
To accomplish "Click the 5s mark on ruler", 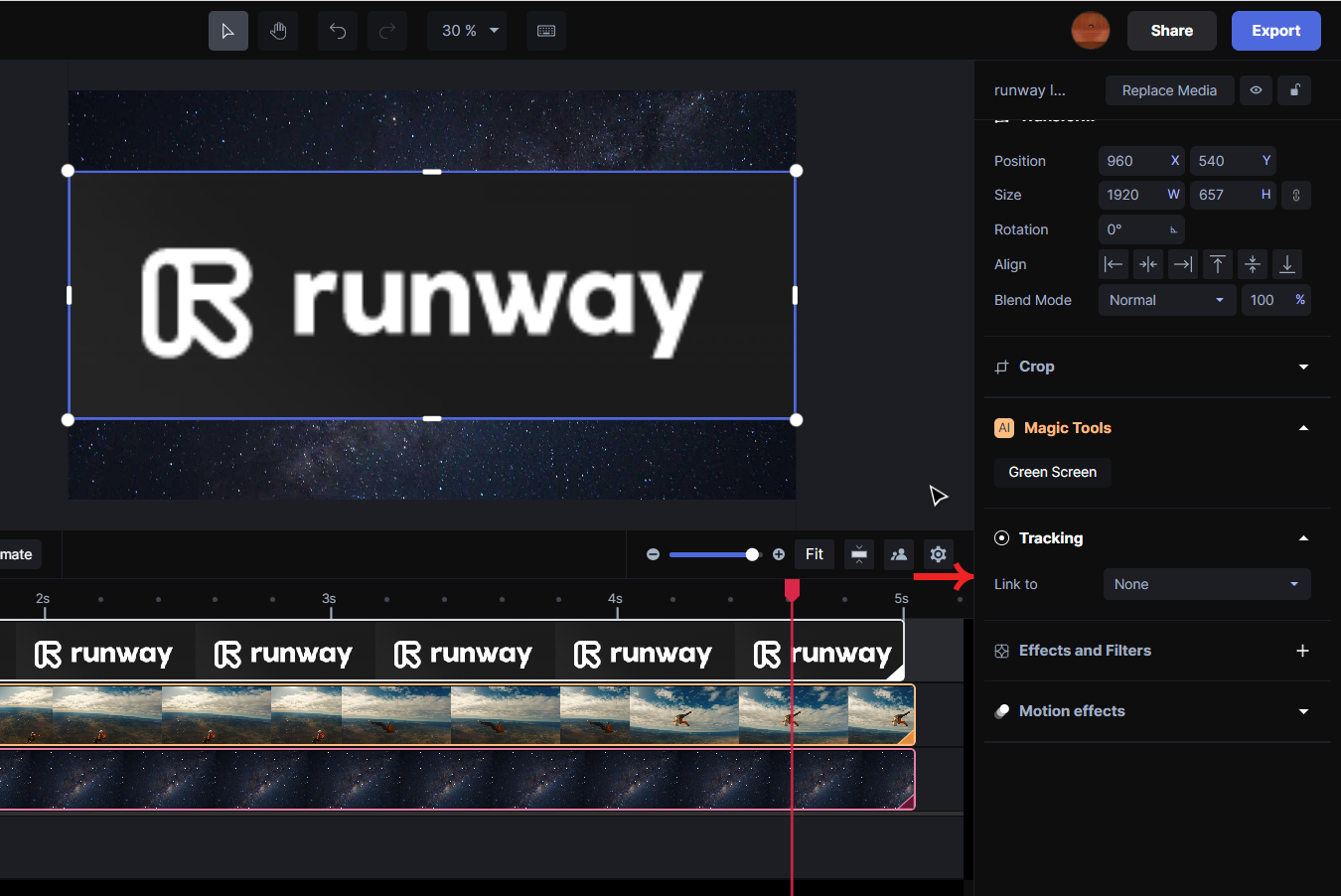I will [x=902, y=599].
